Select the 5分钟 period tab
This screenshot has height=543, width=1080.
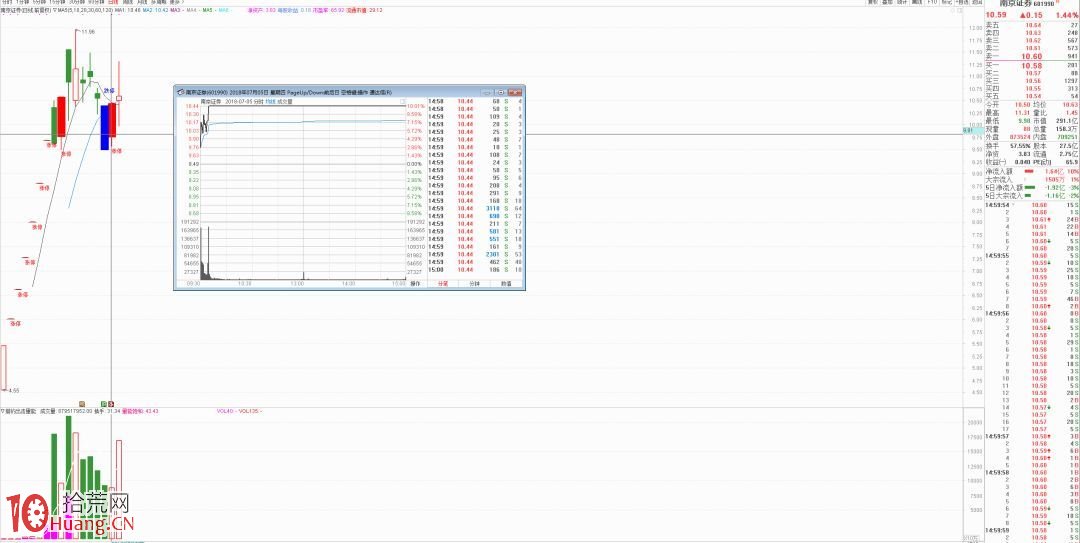(39, 3)
